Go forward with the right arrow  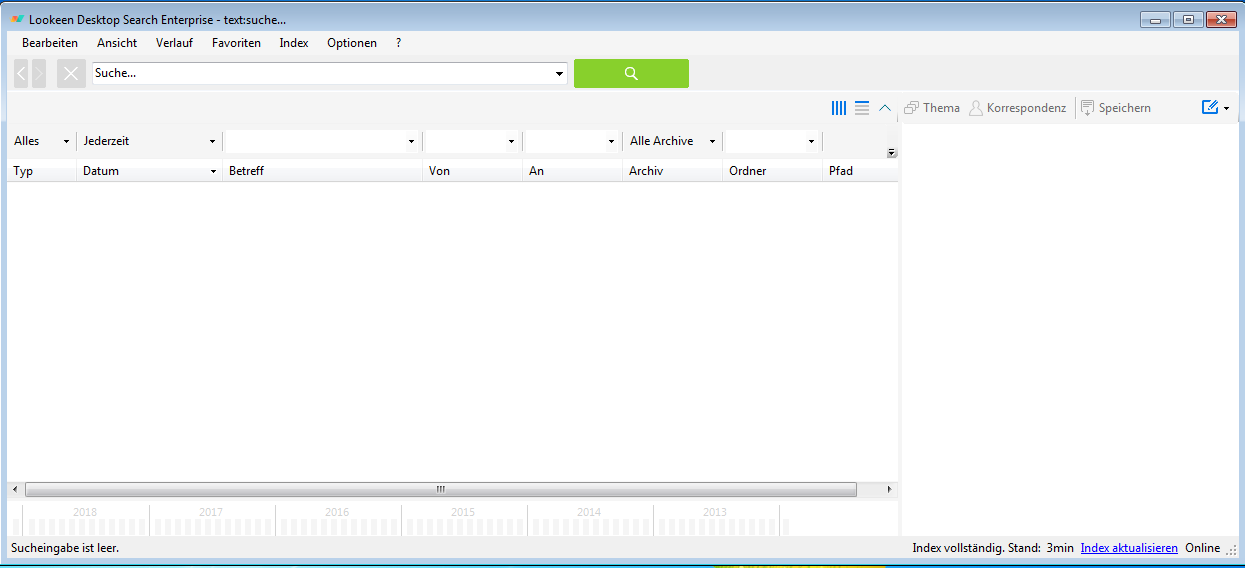point(39,73)
